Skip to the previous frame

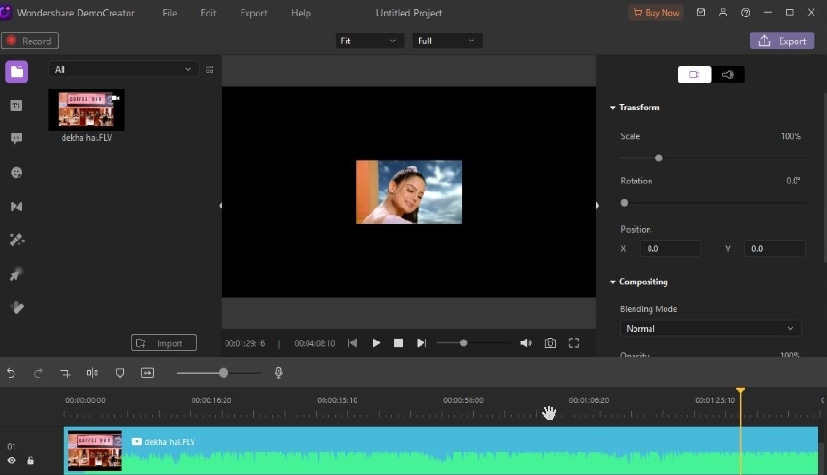pos(352,343)
